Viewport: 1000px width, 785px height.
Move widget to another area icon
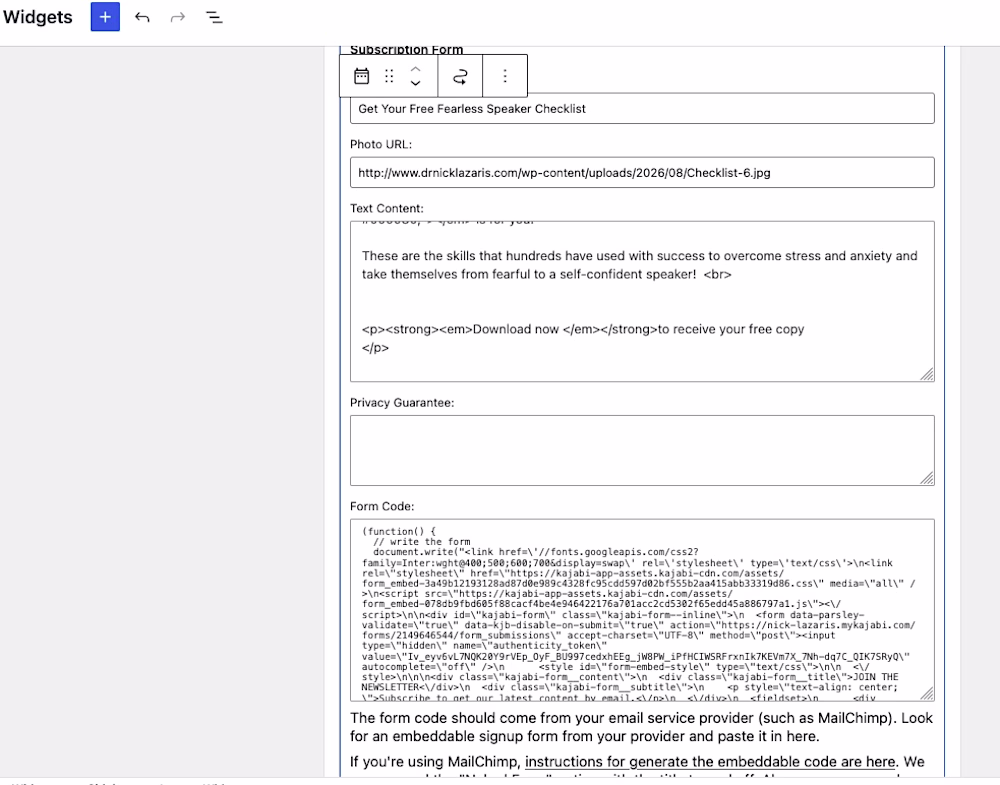[x=460, y=77]
